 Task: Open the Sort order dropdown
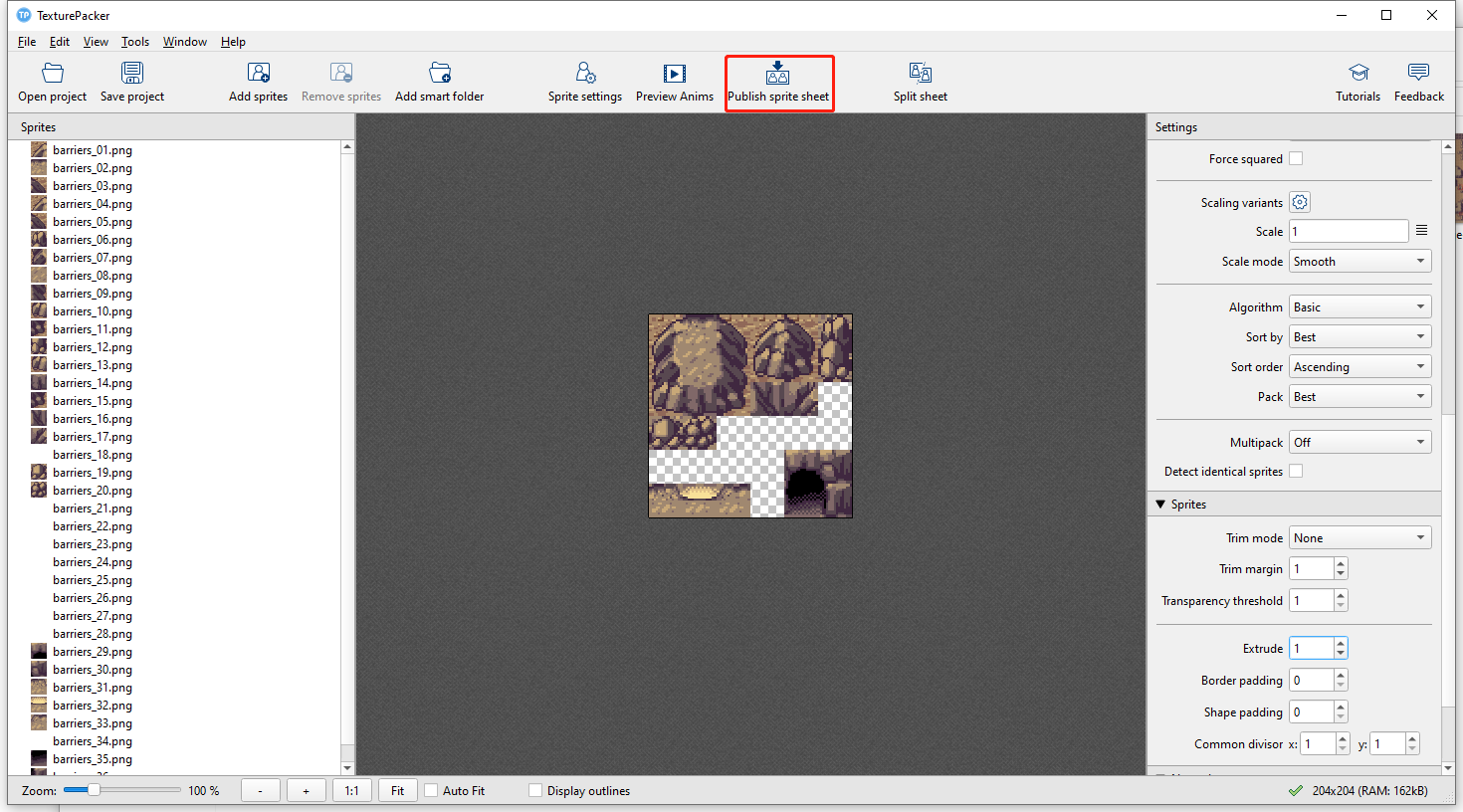1360,366
